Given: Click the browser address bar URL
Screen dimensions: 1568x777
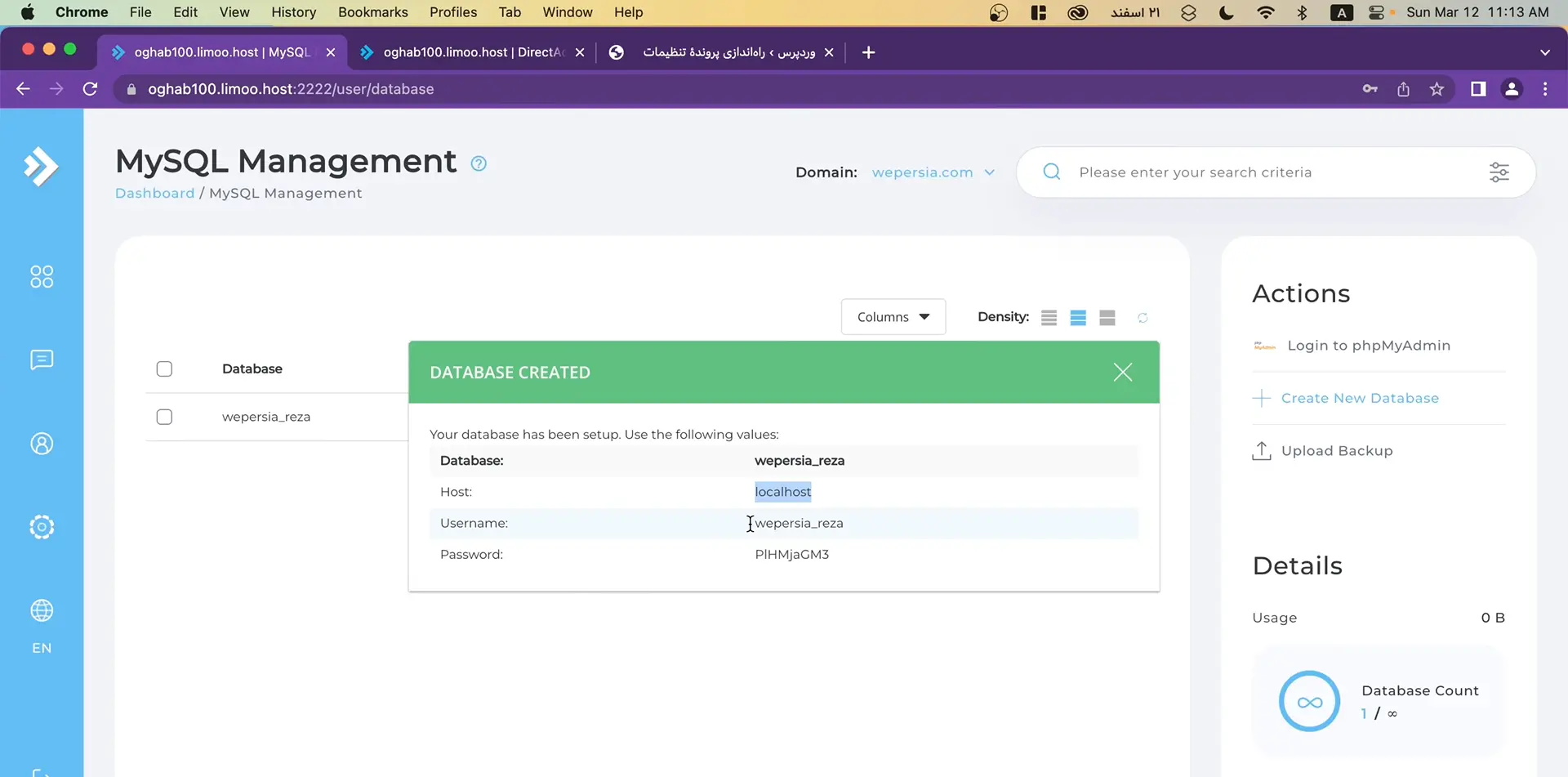Looking at the screenshot, I should pos(291,89).
